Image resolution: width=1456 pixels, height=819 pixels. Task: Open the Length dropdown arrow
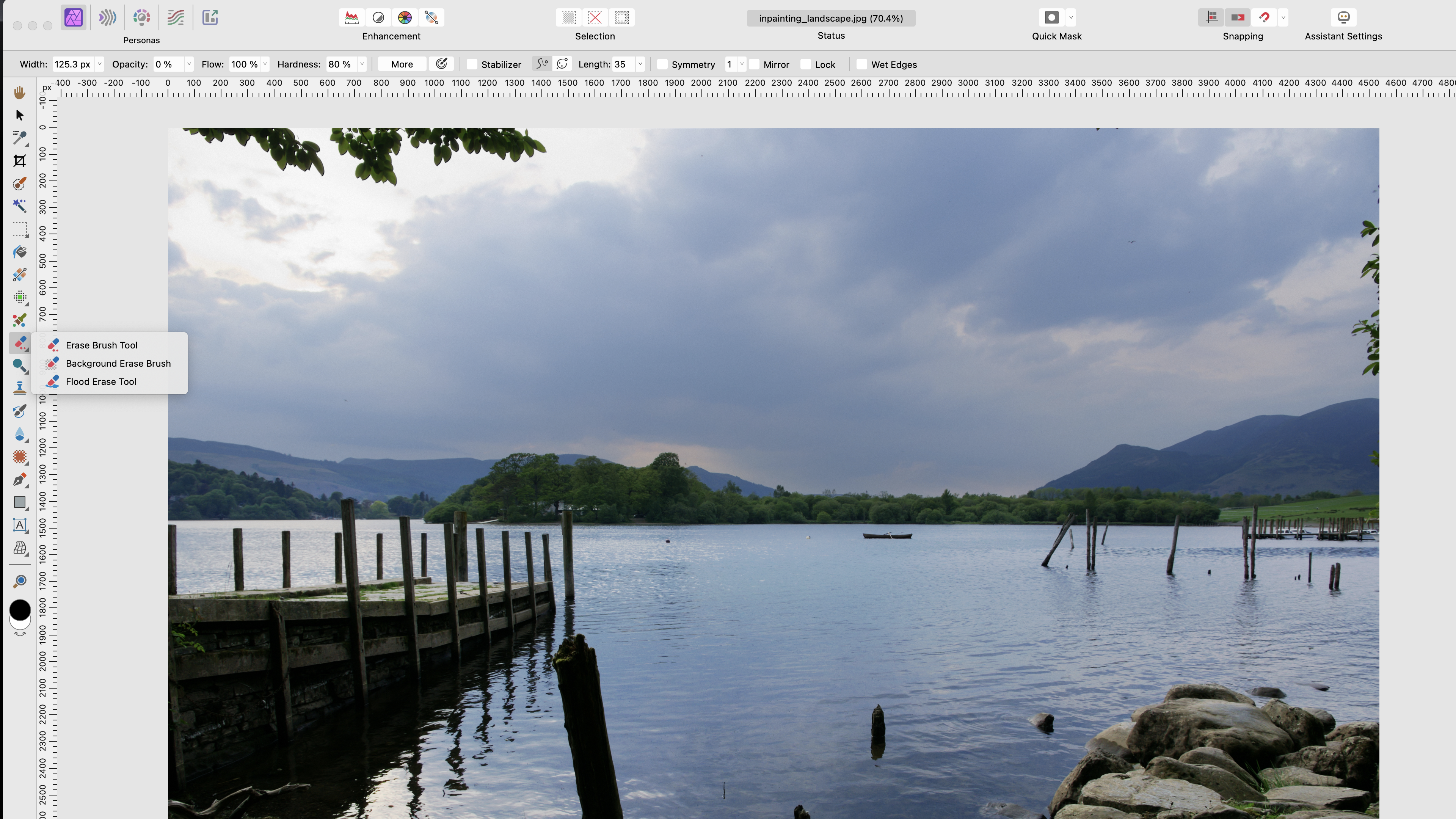point(640,64)
